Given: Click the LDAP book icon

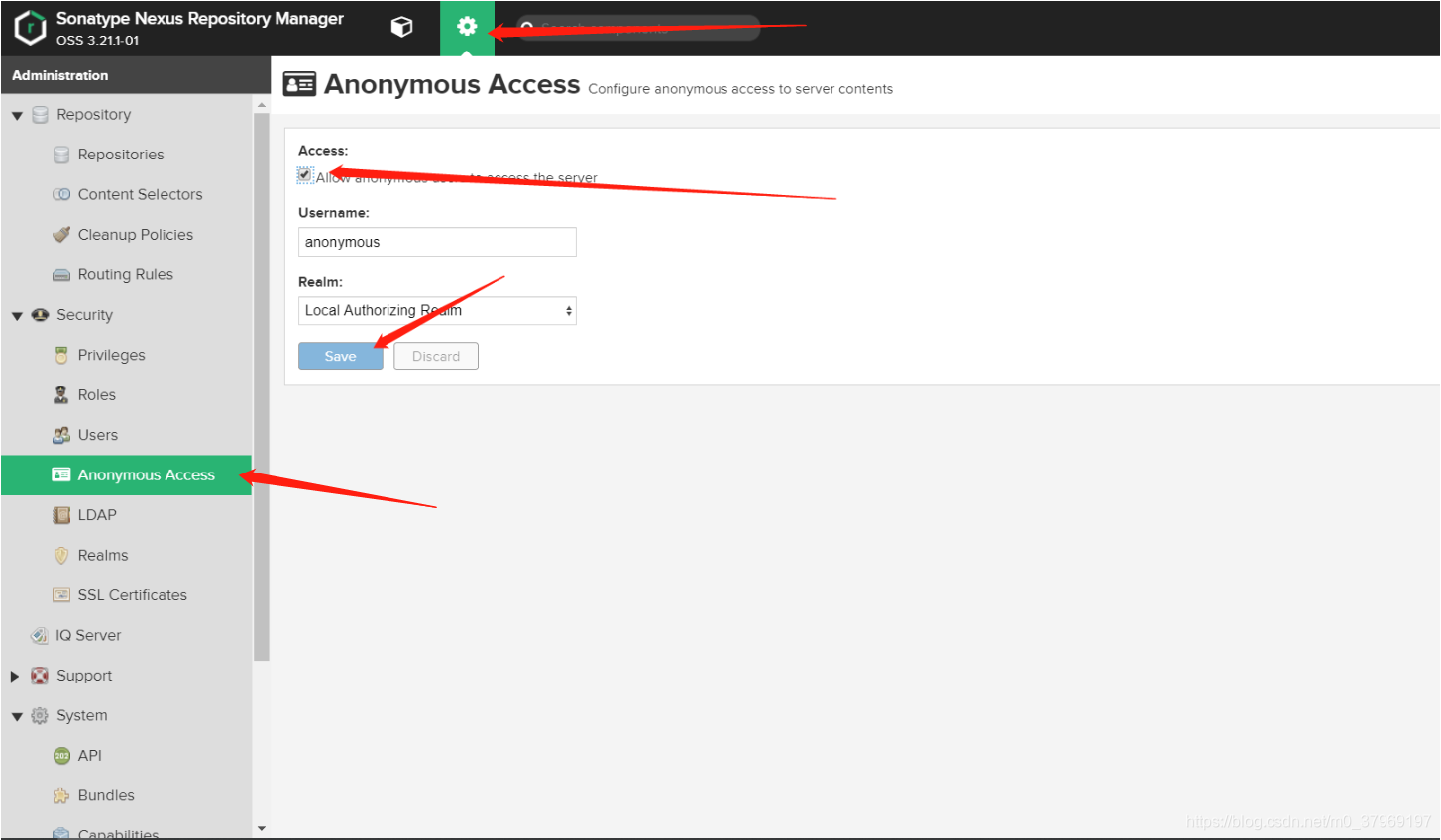Looking at the screenshot, I should (61, 515).
